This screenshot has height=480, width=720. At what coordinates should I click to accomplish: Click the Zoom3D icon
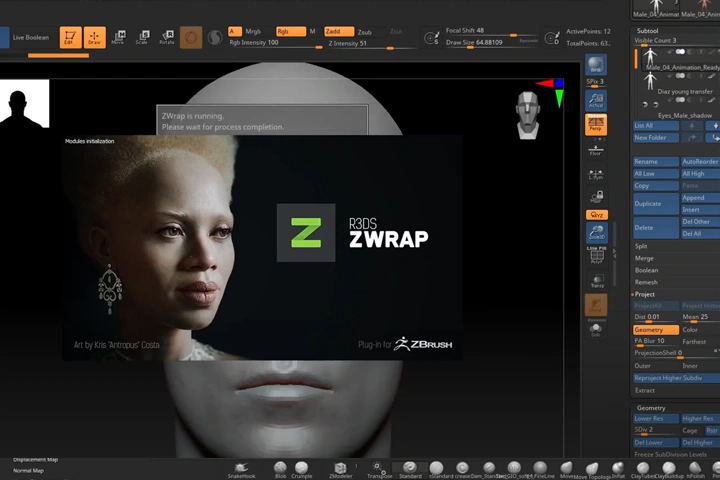pyautogui.click(x=596, y=232)
